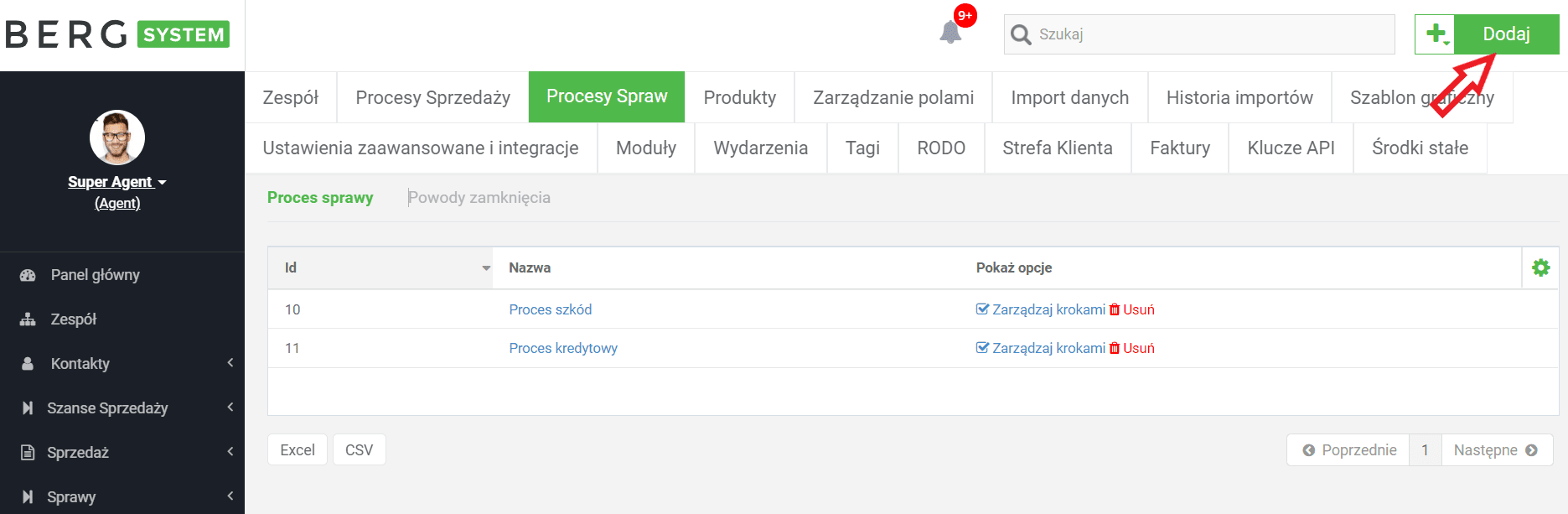This screenshot has height=514, width=1568.
Task: Click checkbox icon for Proces szkód steps
Action: point(982,309)
